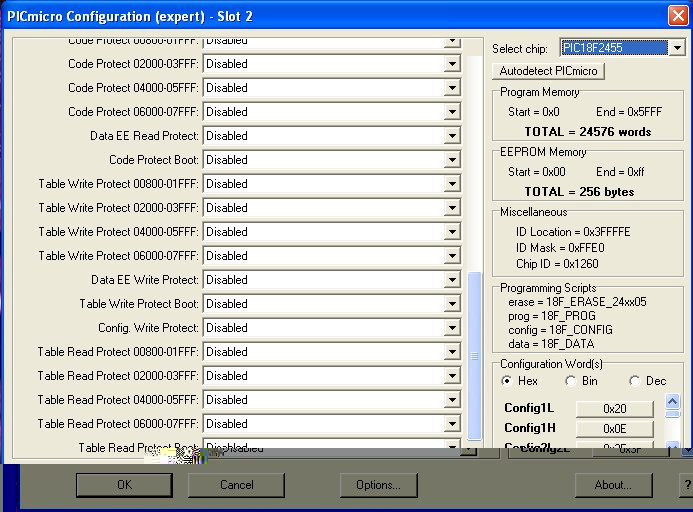Viewport: 693px width, 512px height.
Task: Click the settings list vertical scrollbar thumb
Action: (474, 356)
